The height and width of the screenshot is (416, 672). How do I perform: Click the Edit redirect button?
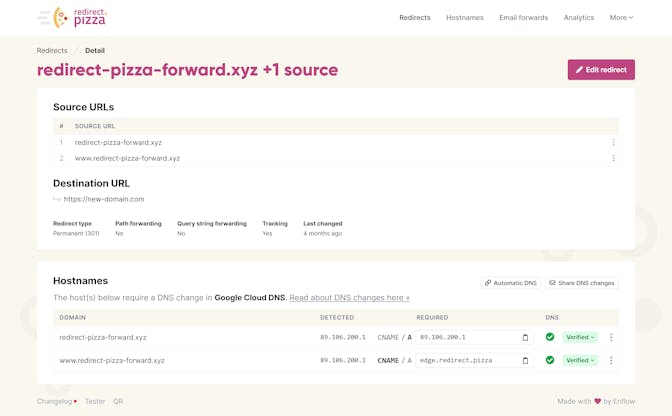click(601, 70)
